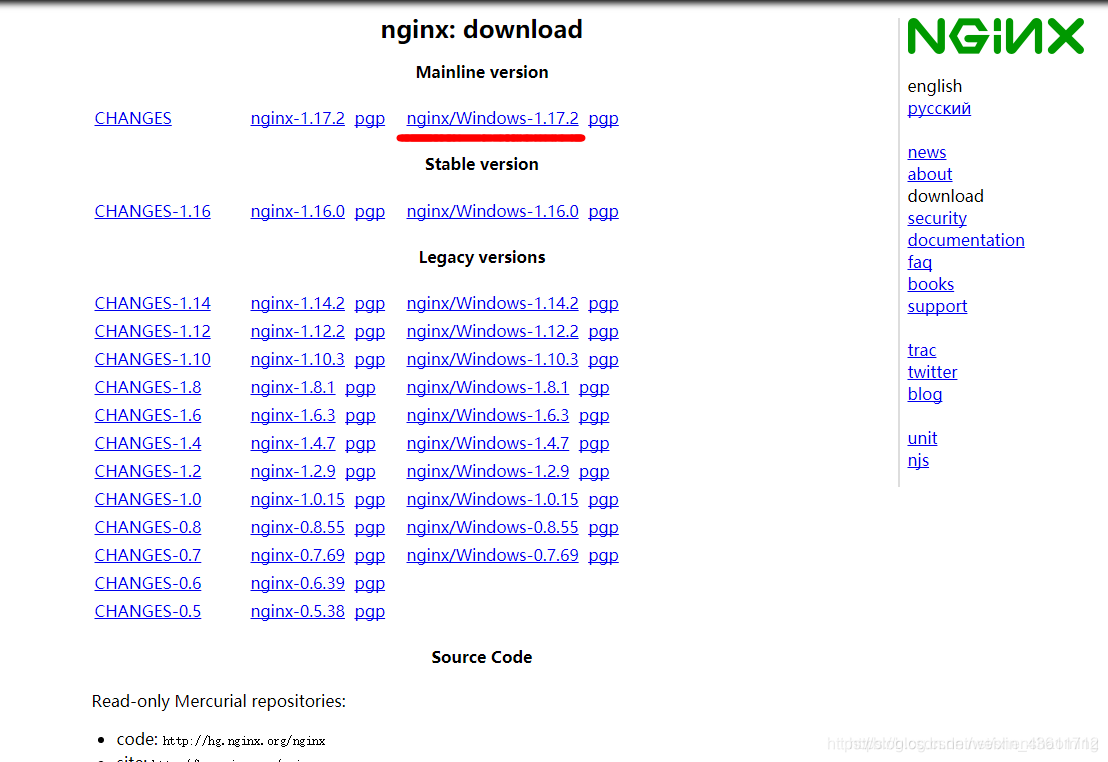Download nginx/Windows-1.6.3
This screenshot has height=762, width=1108.
[x=488, y=416]
